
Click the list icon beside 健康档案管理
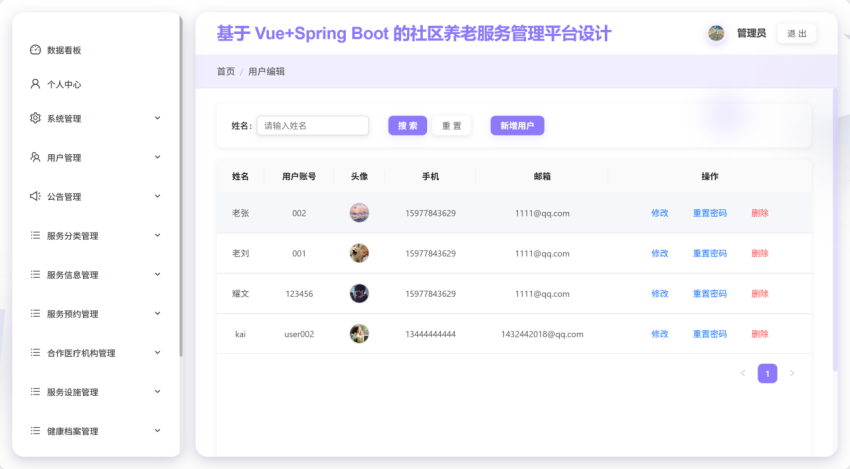point(35,431)
